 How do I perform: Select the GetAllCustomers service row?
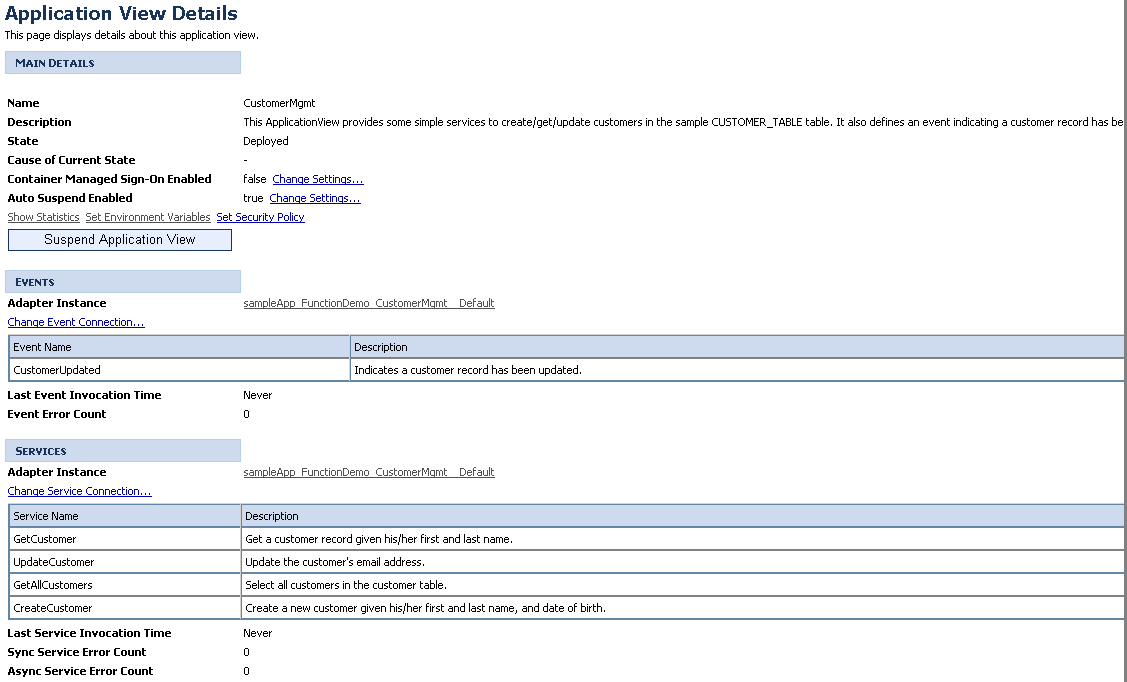coord(566,585)
